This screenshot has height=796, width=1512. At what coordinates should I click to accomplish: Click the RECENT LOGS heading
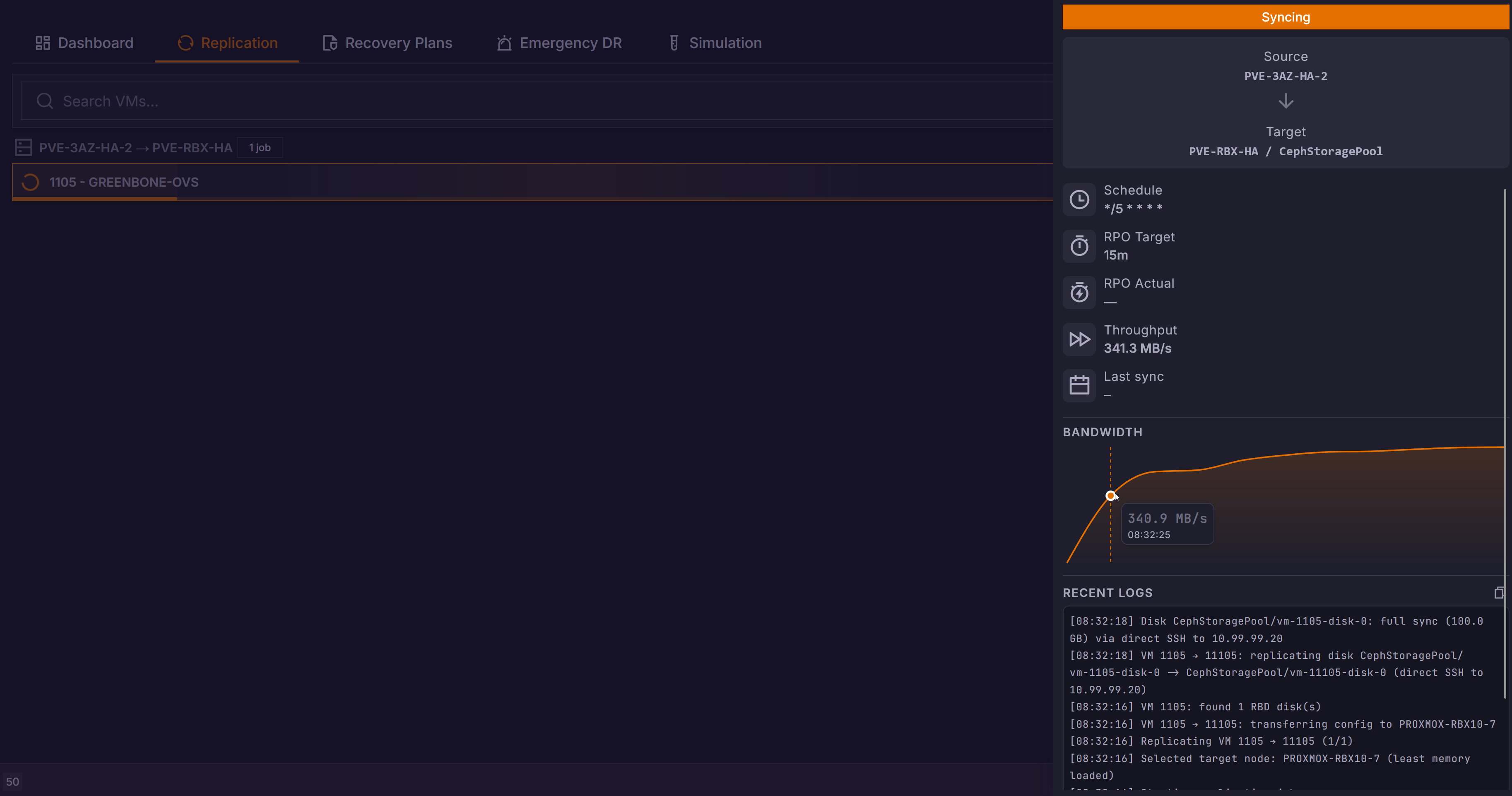(1108, 593)
